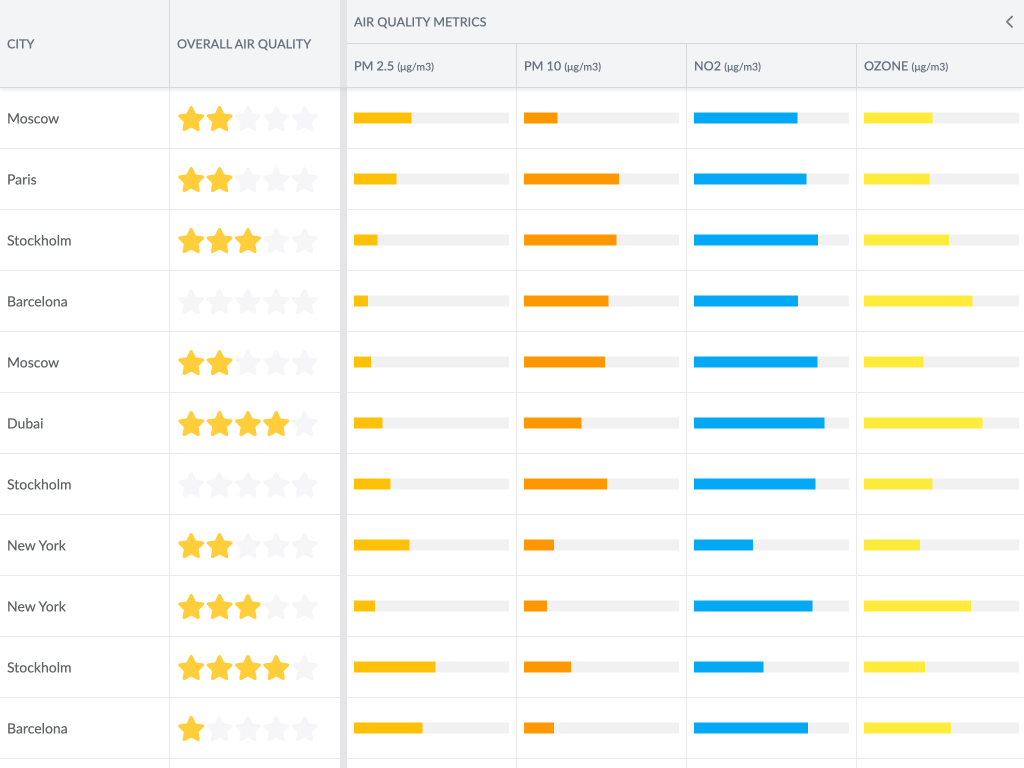Click the Dubai NO2 blue bar
The image size is (1024, 768).
pos(759,423)
